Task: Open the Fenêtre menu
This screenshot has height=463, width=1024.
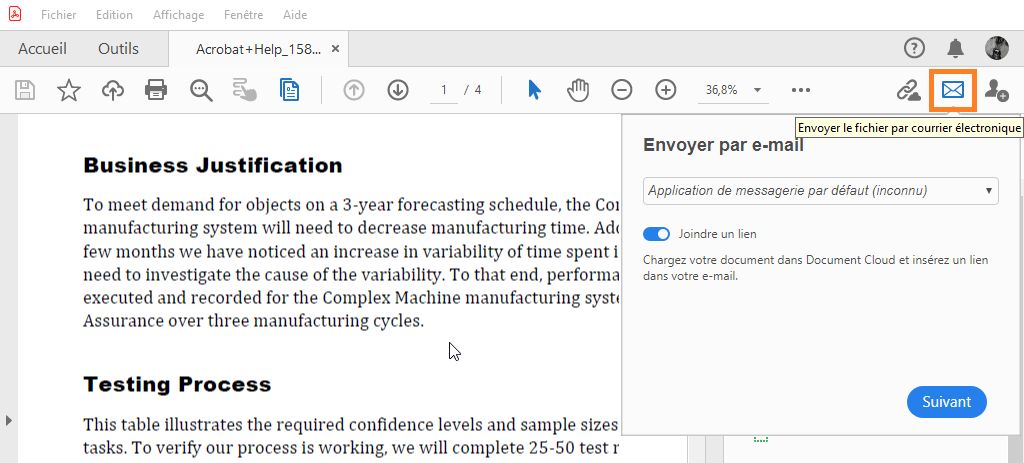Action: click(243, 14)
